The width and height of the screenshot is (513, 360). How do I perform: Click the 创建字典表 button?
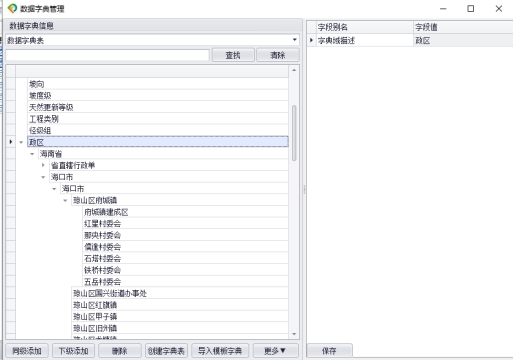click(x=166, y=351)
